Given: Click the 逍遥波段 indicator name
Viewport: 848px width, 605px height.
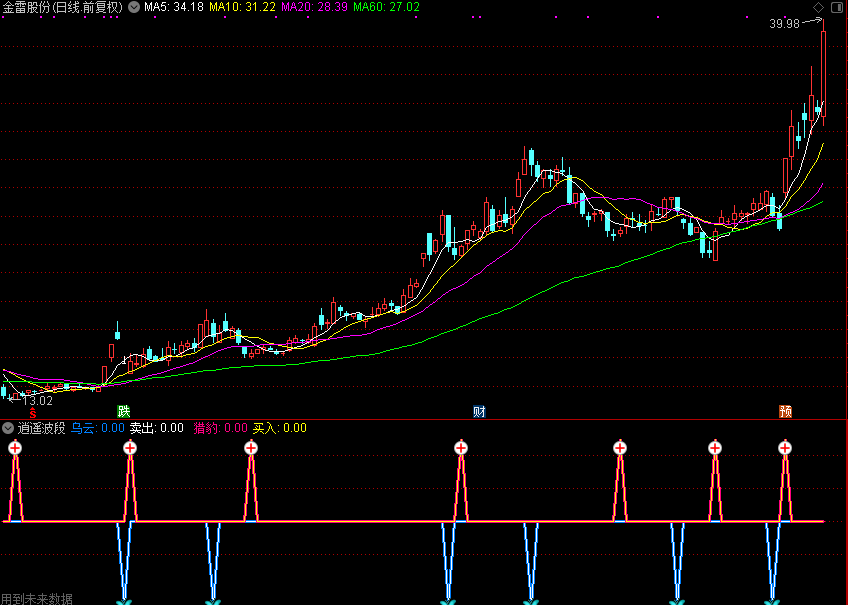Looking at the screenshot, I should (x=41, y=428).
